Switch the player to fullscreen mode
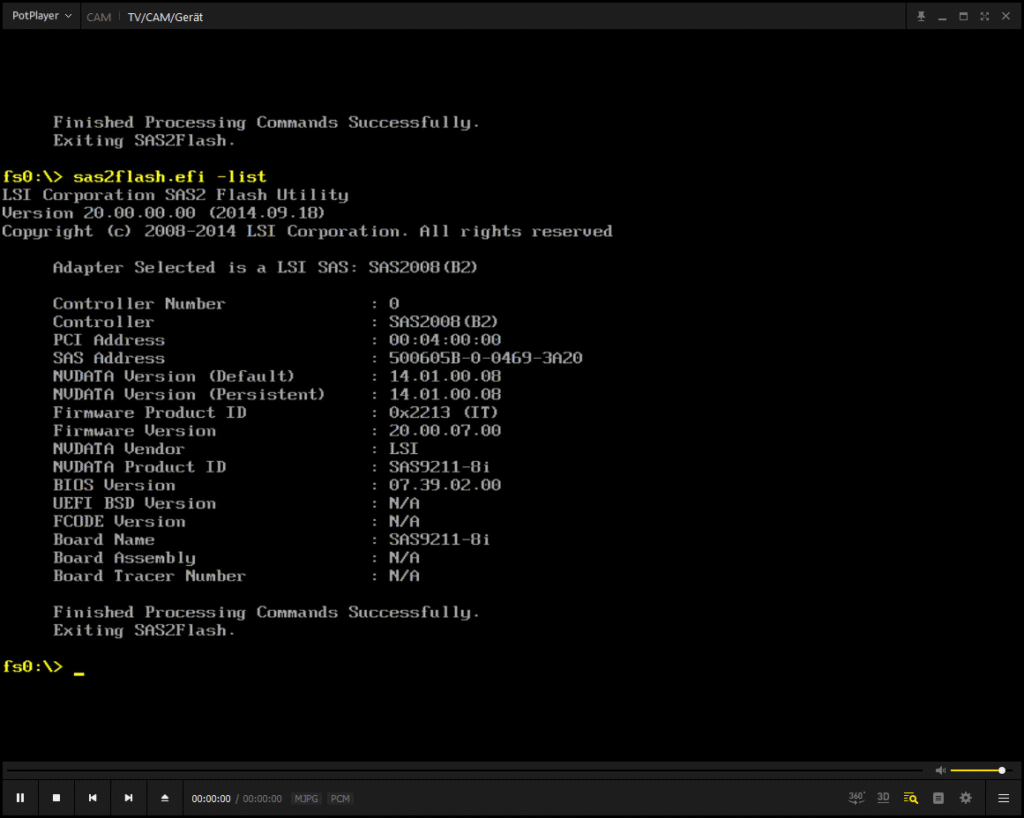The width and height of the screenshot is (1024, 818). 985,16
